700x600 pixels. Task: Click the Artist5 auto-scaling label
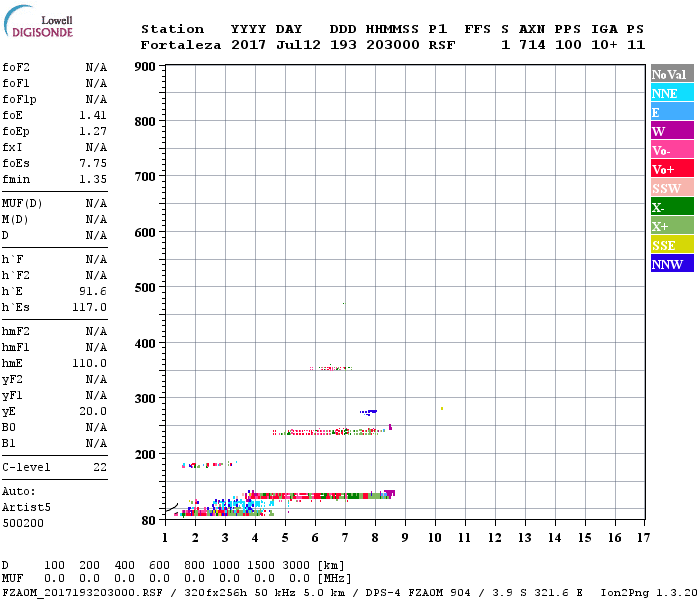click(26, 508)
